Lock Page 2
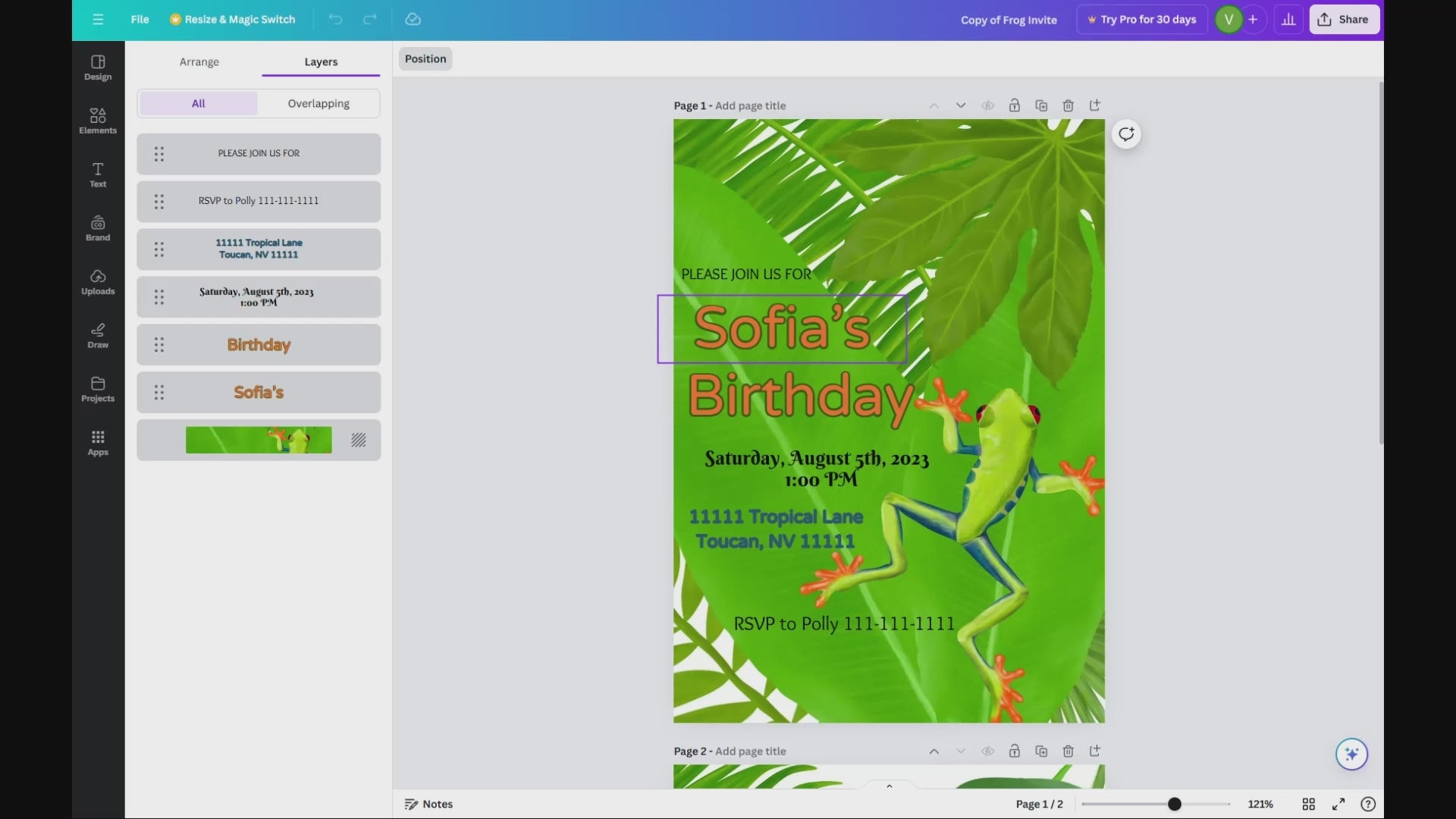1456x819 pixels. click(1015, 751)
